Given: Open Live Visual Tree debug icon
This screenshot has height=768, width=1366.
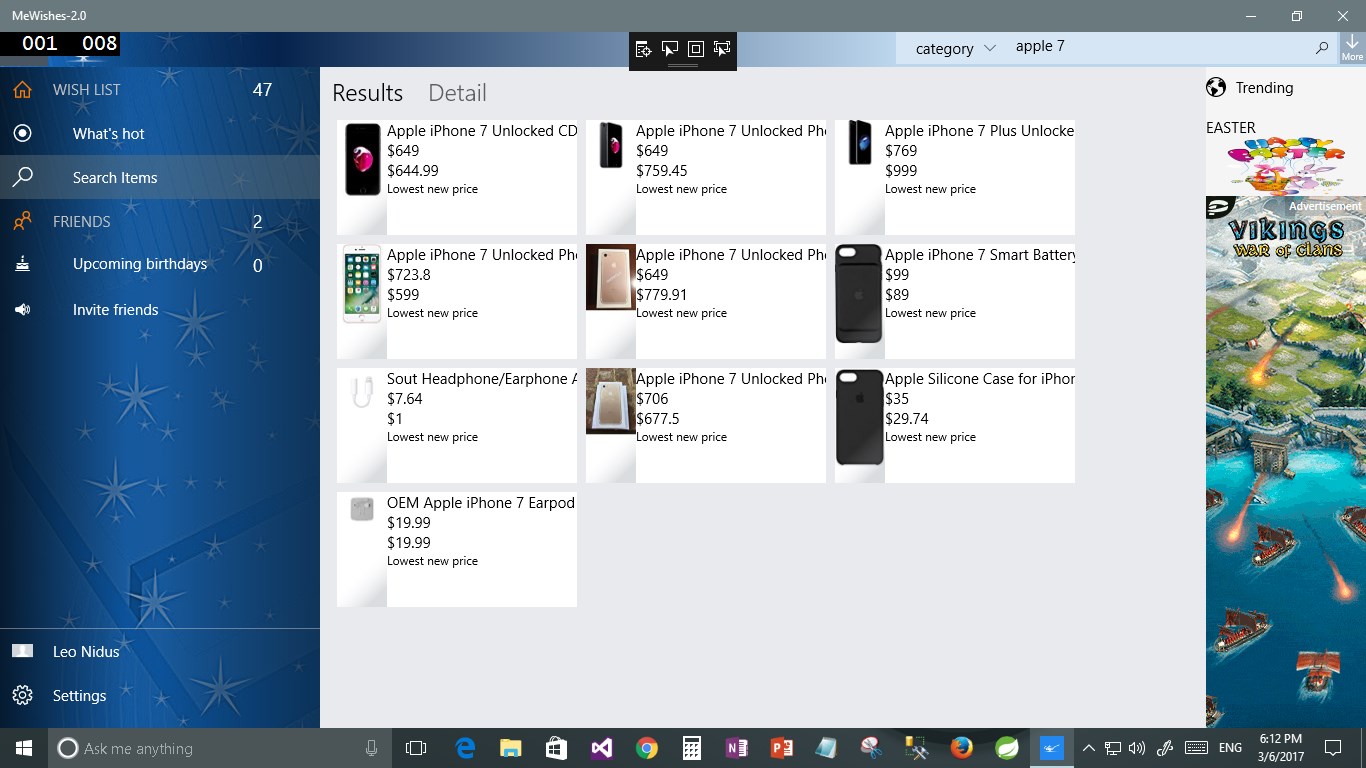Looking at the screenshot, I should [643, 49].
